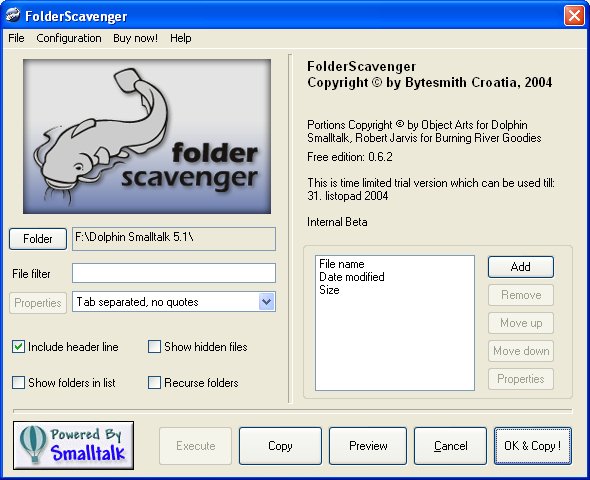Open the Help menu

tap(181, 38)
